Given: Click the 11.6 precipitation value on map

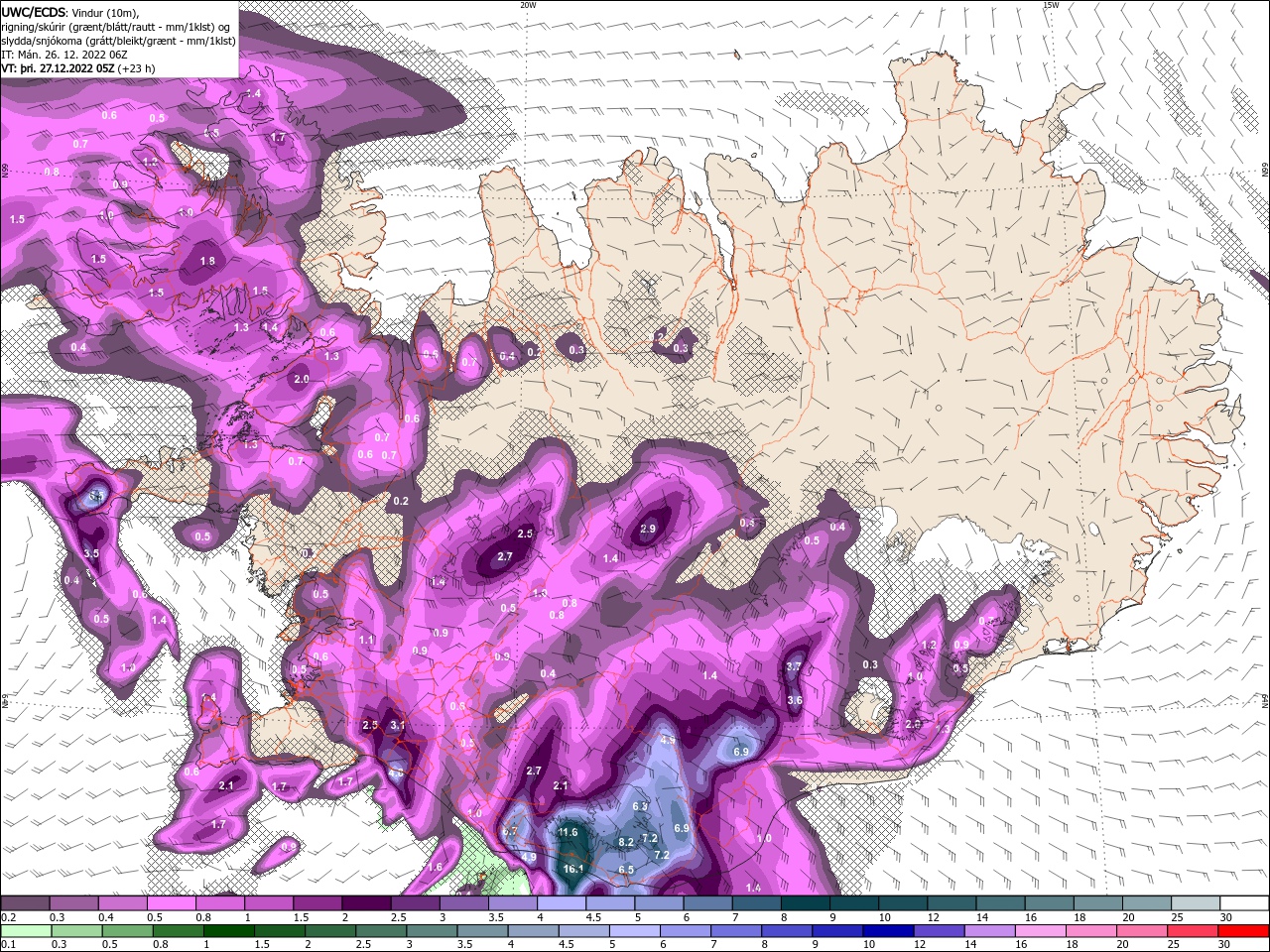Looking at the screenshot, I should [x=568, y=832].
